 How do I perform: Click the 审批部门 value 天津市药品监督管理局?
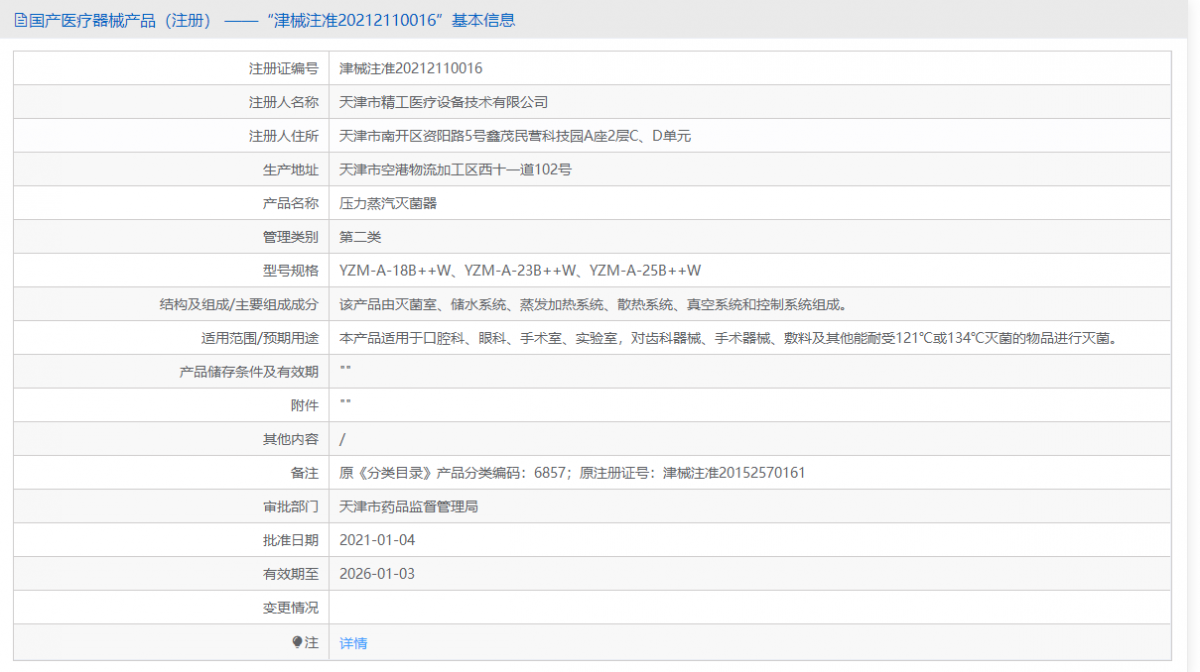(x=410, y=506)
